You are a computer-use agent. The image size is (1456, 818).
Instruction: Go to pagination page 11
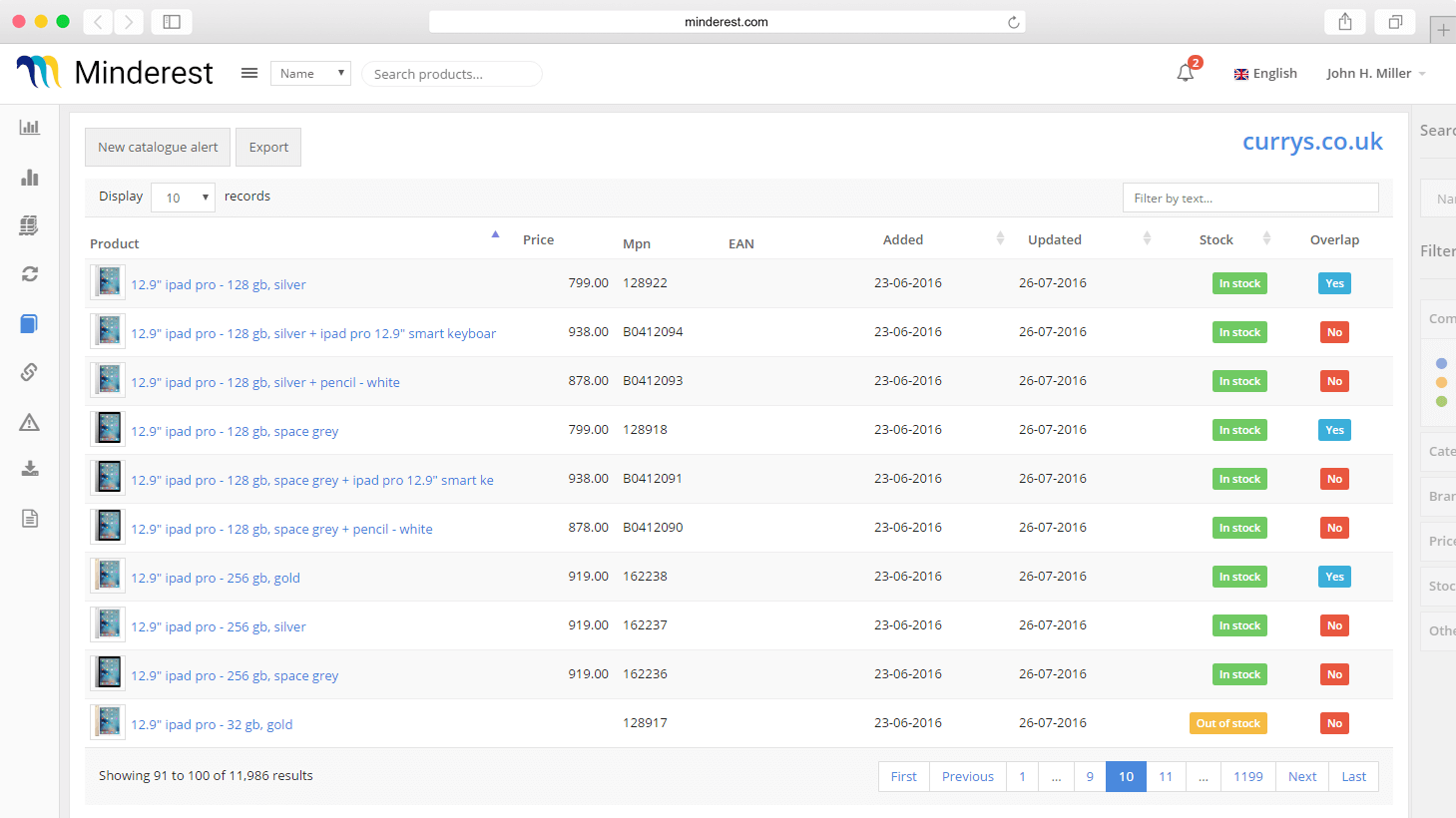pos(1166,776)
